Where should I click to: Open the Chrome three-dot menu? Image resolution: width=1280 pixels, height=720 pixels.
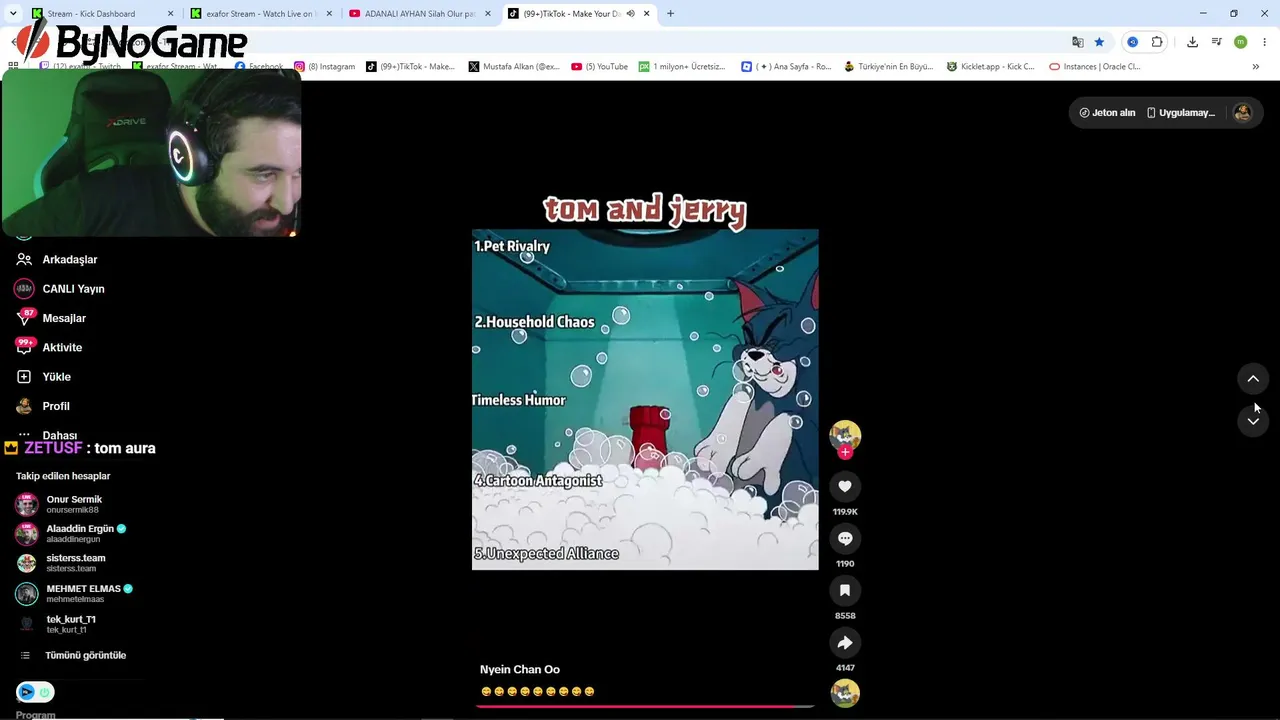(x=1265, y=42)
